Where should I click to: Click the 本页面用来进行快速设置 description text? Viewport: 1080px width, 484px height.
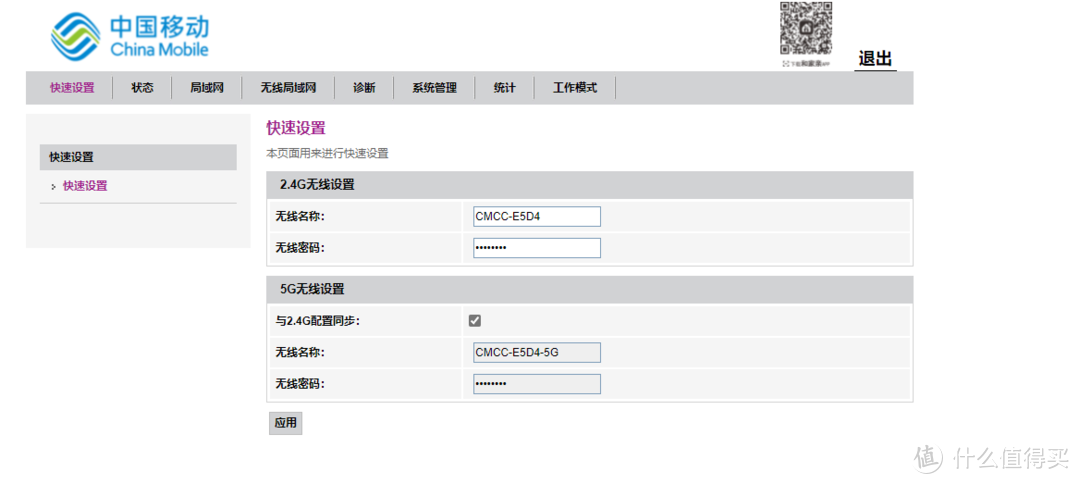[327, 154]
